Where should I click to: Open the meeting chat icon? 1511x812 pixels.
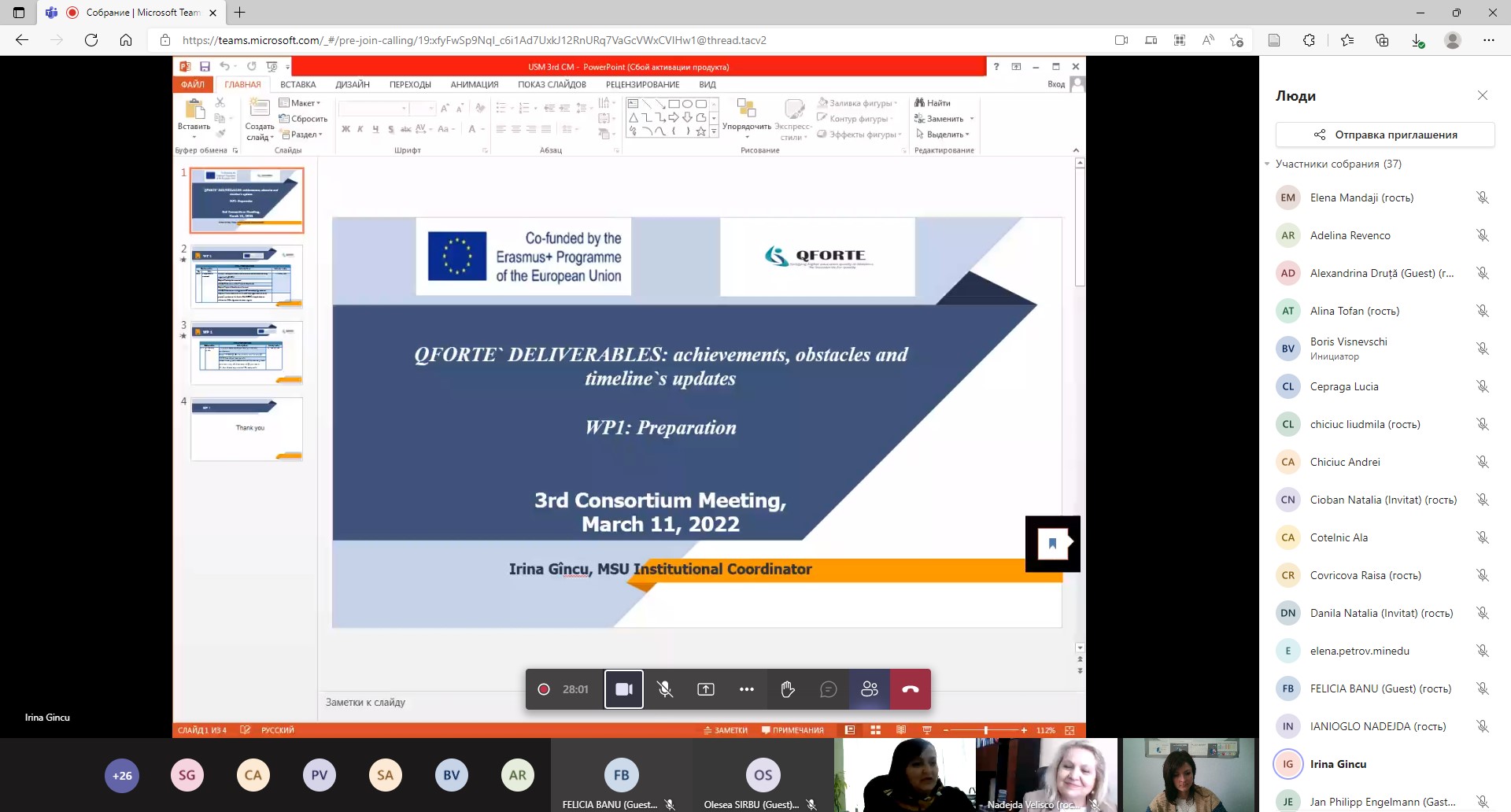click(828, 689)
